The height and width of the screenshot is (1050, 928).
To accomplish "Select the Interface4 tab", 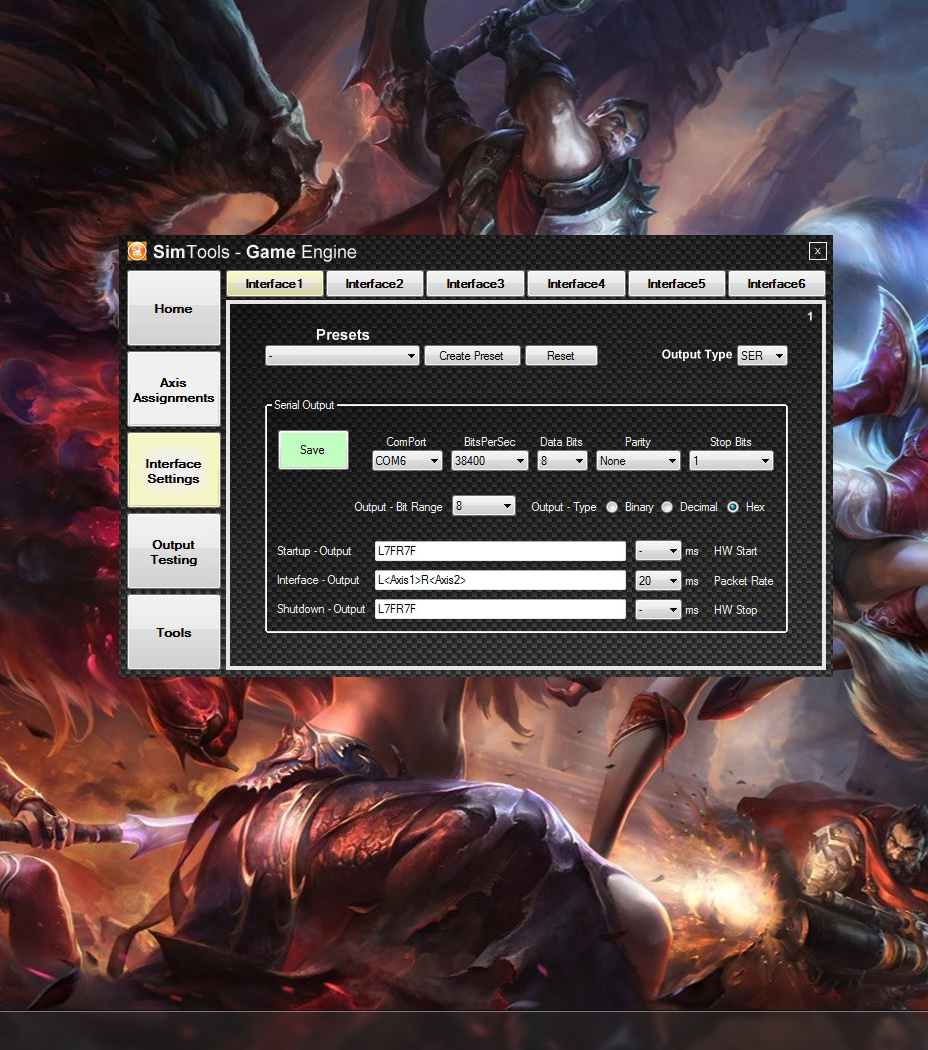I will 576,283.
